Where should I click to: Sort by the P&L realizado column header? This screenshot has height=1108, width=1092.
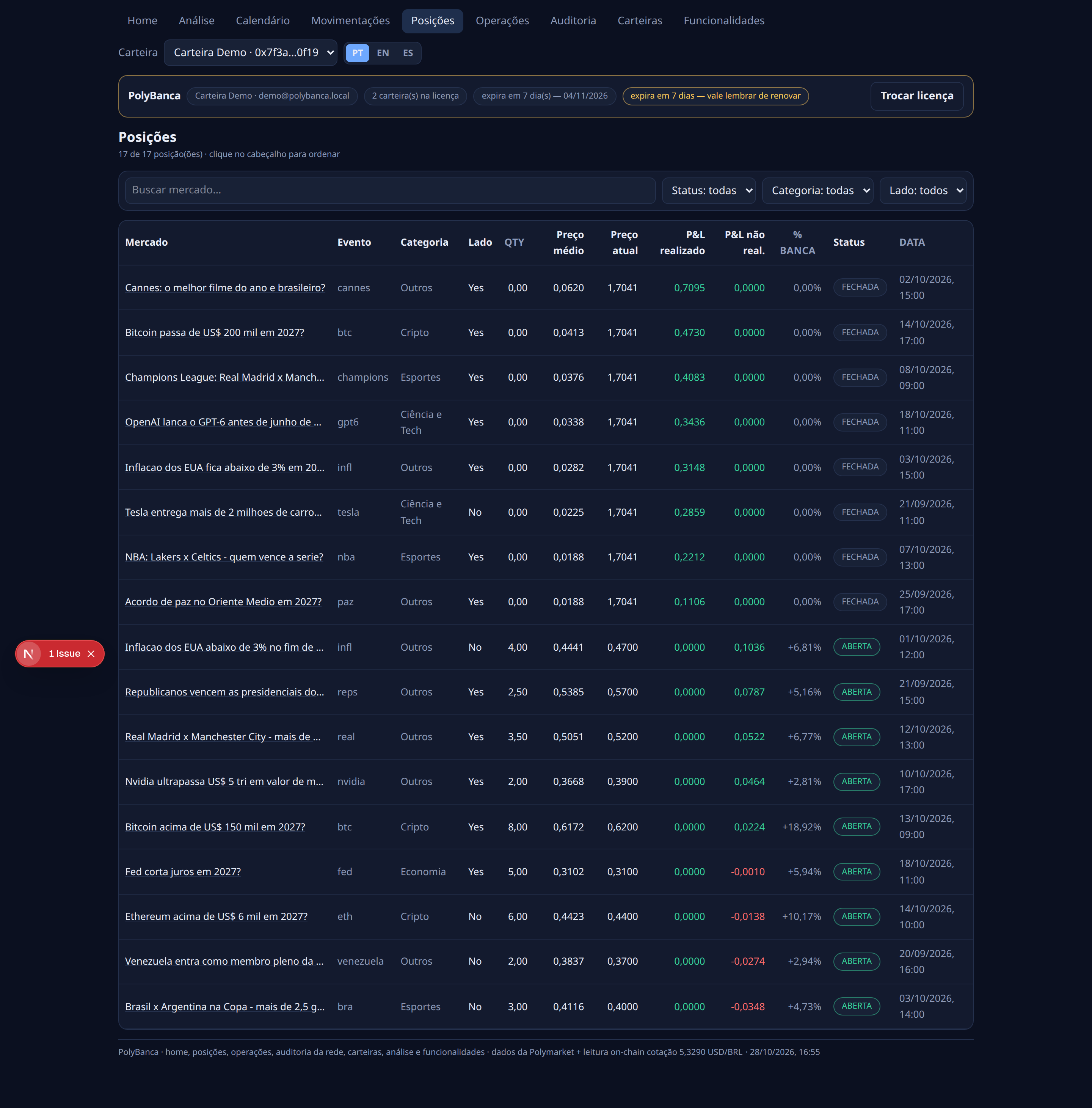pyautogui.click(x=682, y=243)
